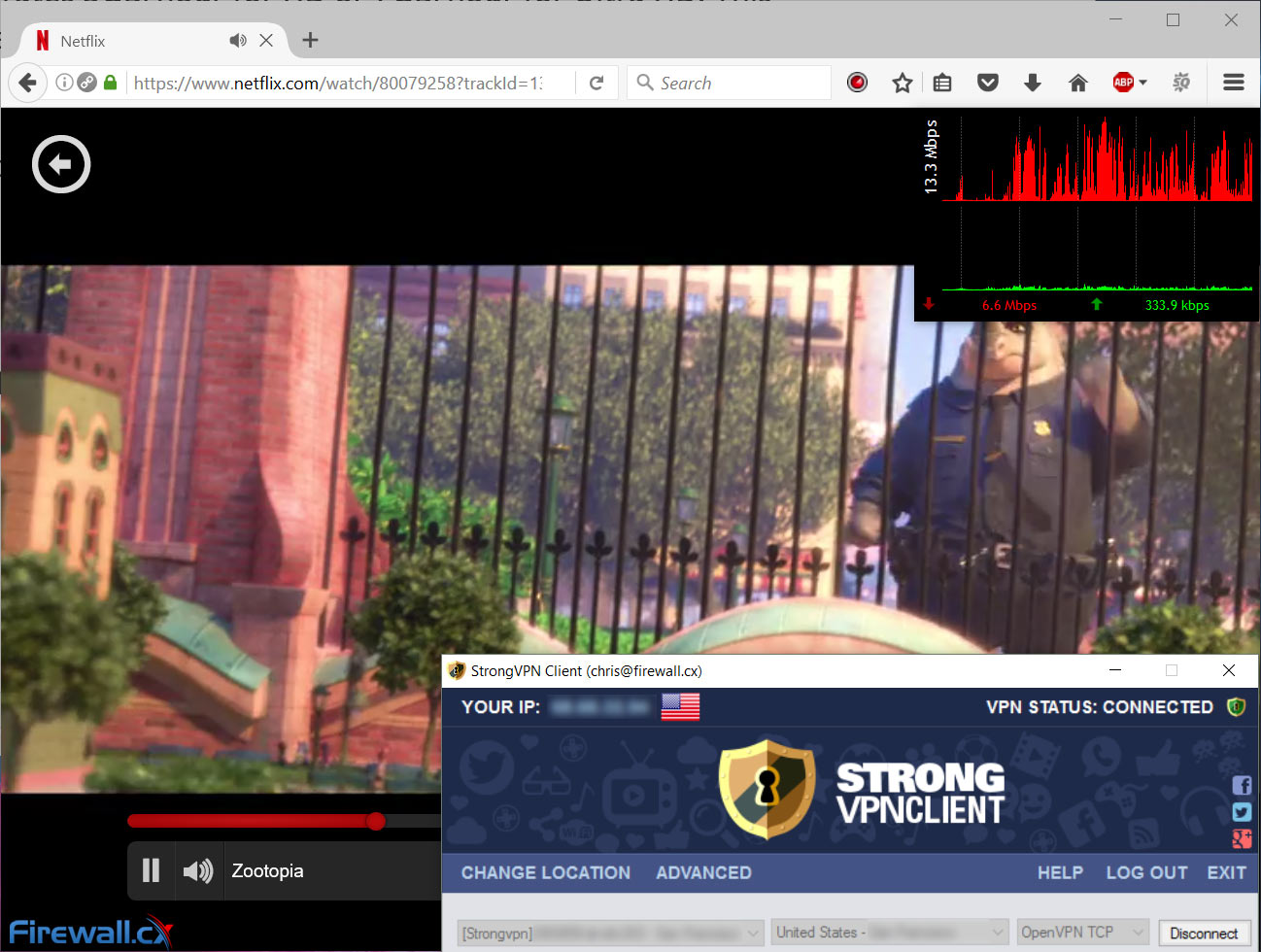1261x952 pixels.
Task: Open the ADVANCED menu in StrongVPN
Action: tap(703, 872)
